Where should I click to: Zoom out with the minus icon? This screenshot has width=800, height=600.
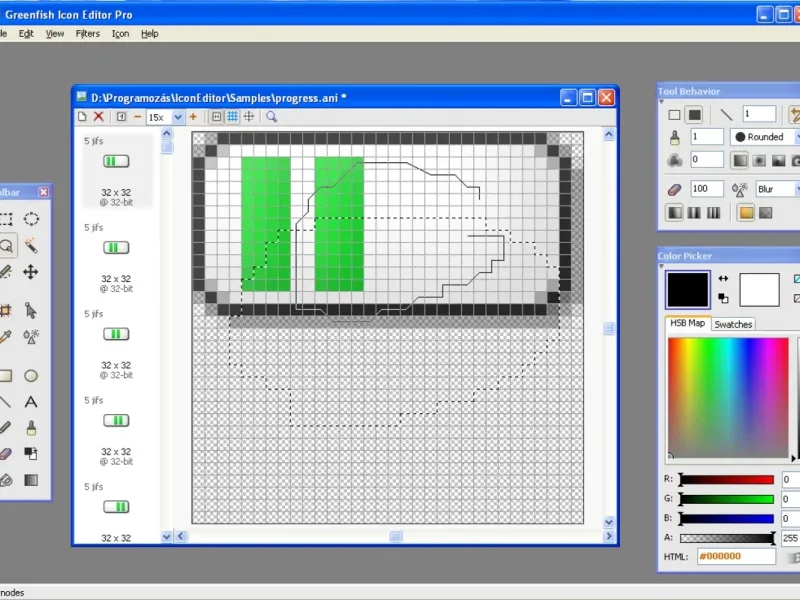pos(137,117)
